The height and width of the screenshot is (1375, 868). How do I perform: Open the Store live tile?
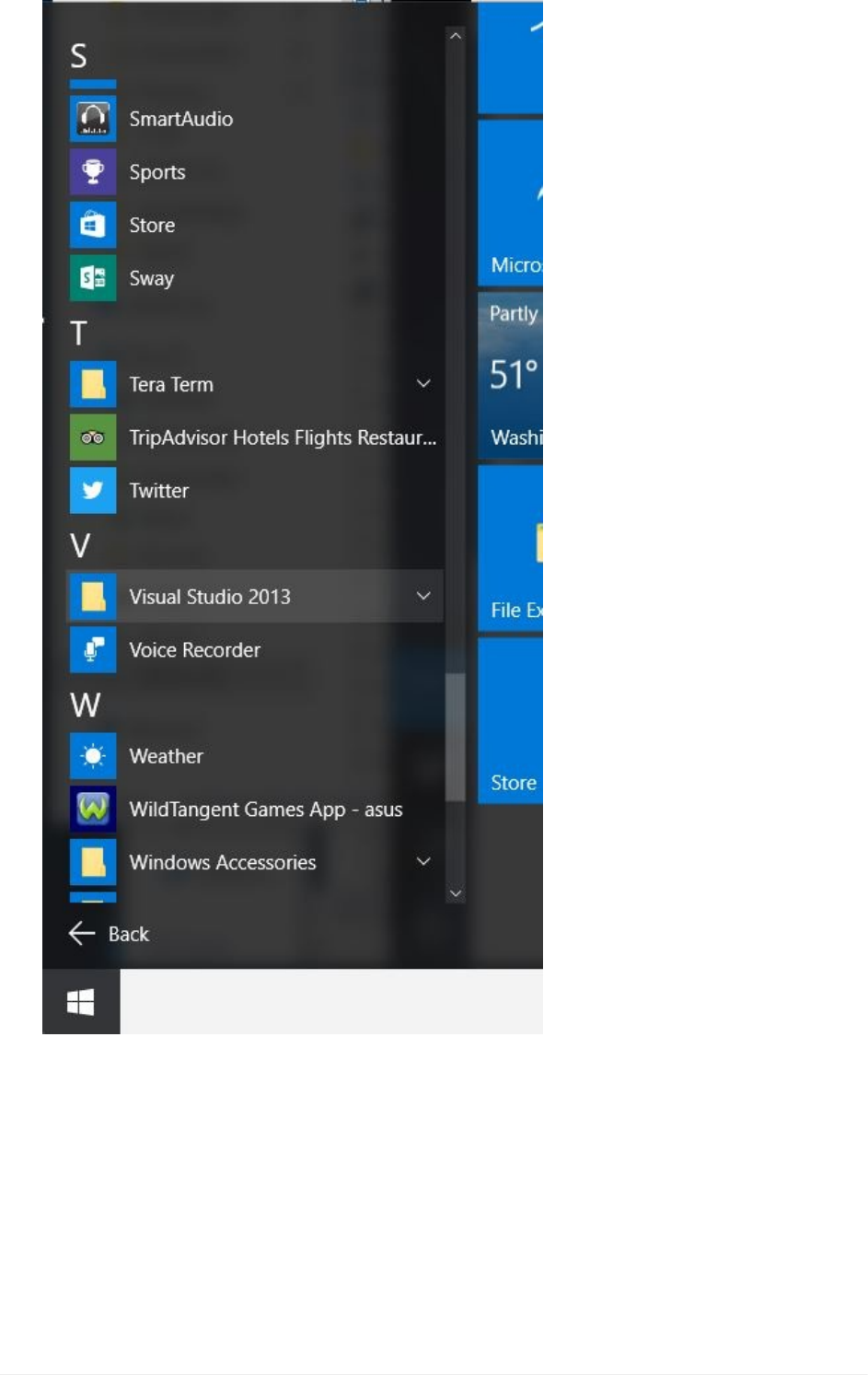coord(510,720)
